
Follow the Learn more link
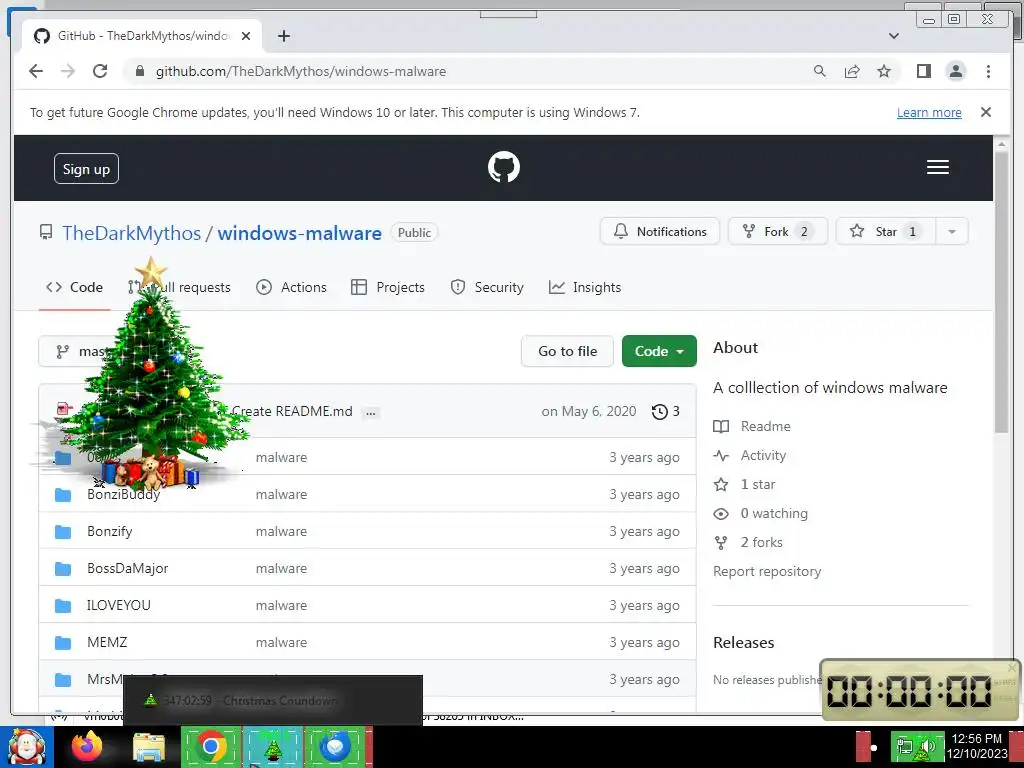tap(929, 112)
